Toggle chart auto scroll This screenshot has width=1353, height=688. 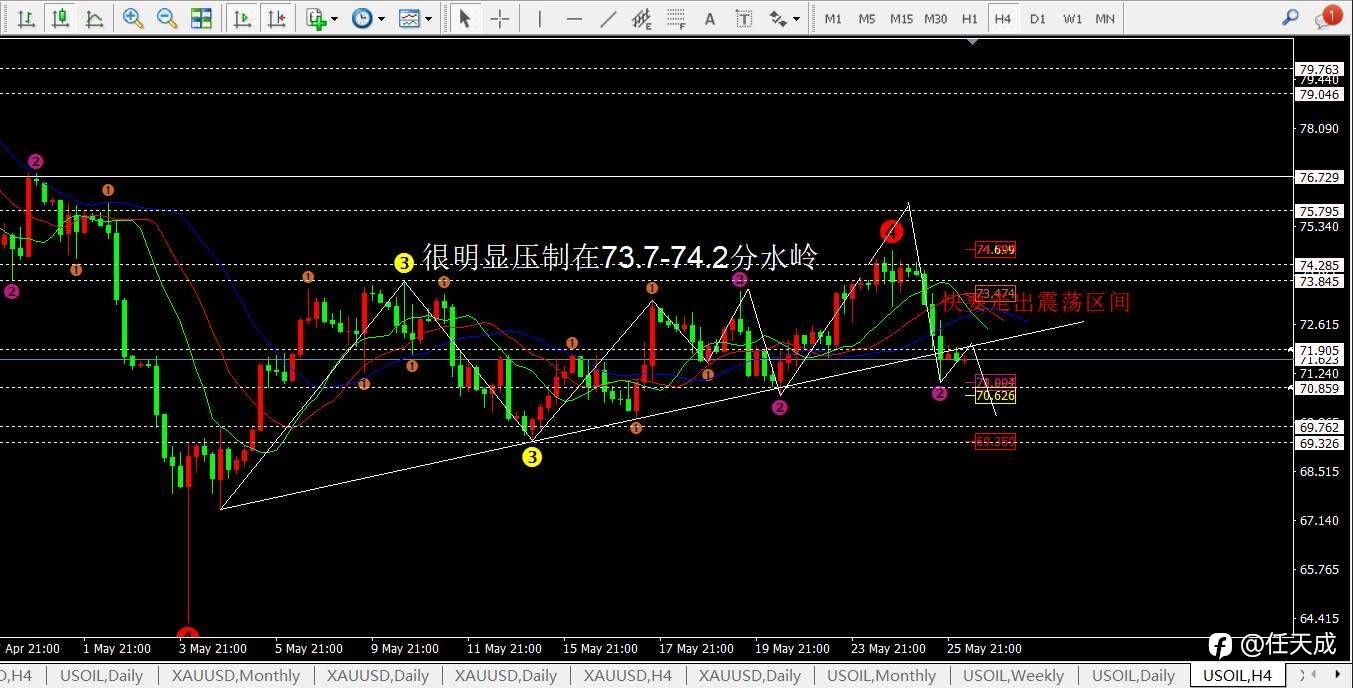(241, 18)
